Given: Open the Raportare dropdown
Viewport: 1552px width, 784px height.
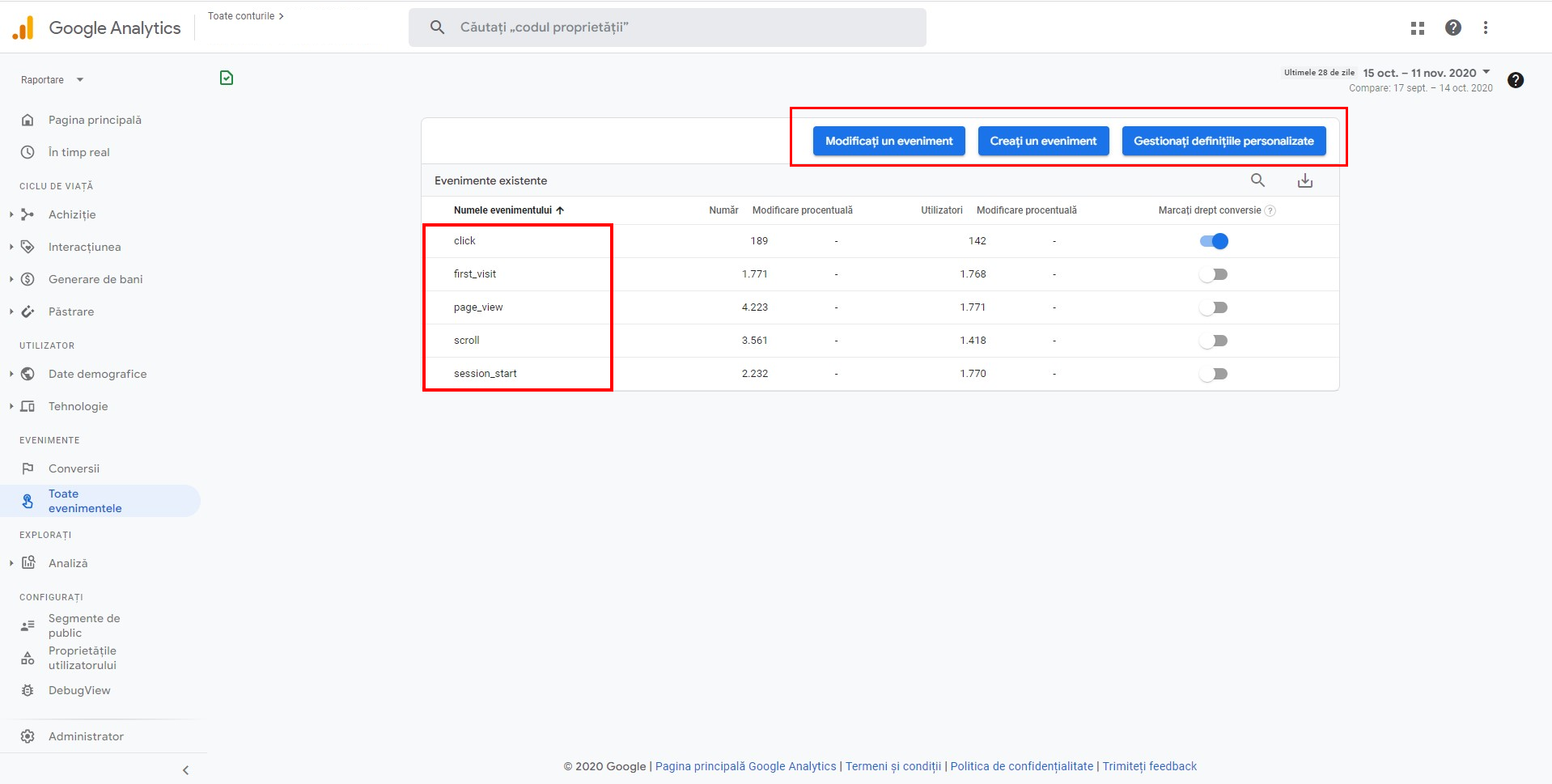Looking at the screenshot, I should click(52, 80).
